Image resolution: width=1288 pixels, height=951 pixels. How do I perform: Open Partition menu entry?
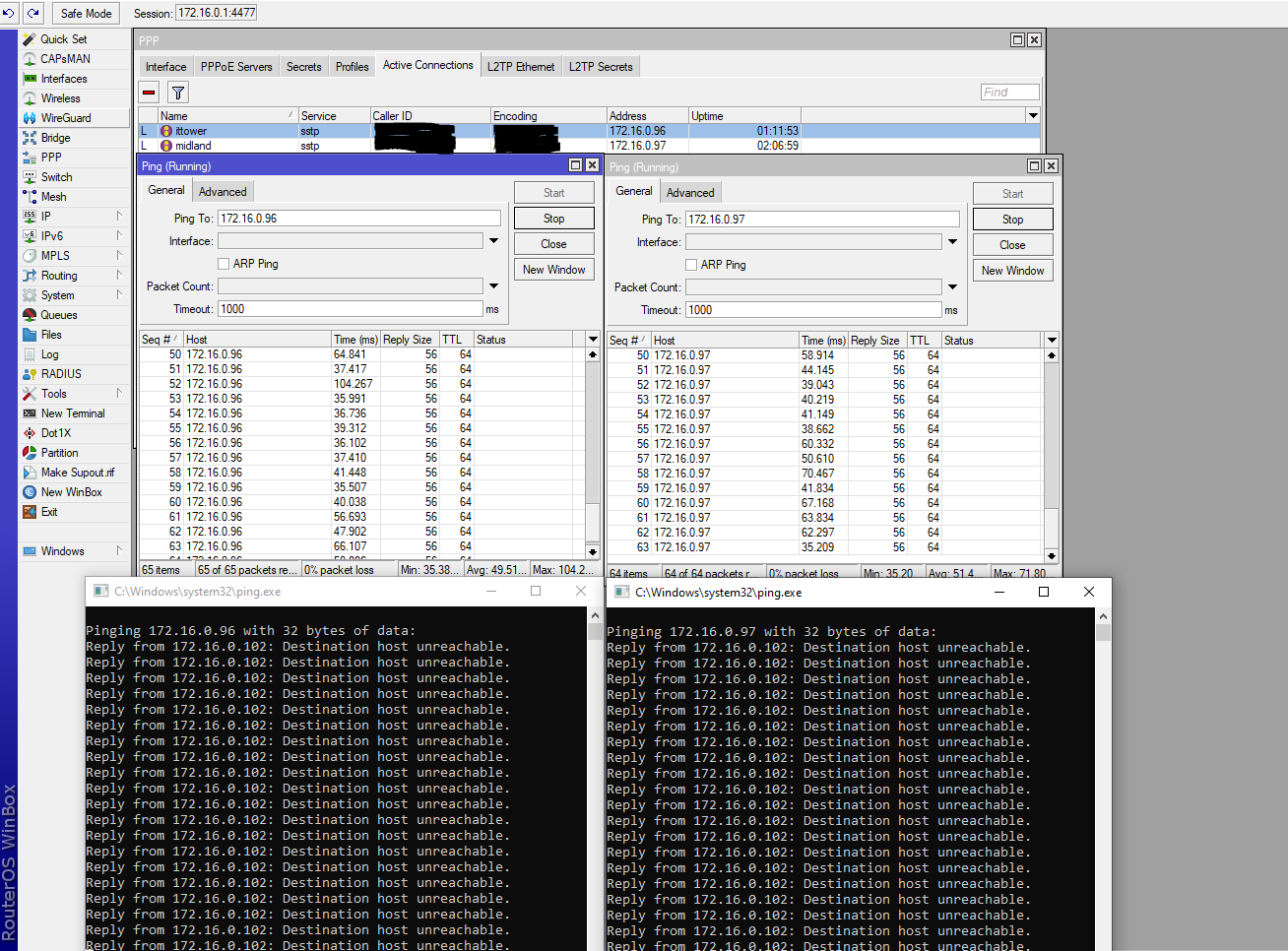click(59, 453)
